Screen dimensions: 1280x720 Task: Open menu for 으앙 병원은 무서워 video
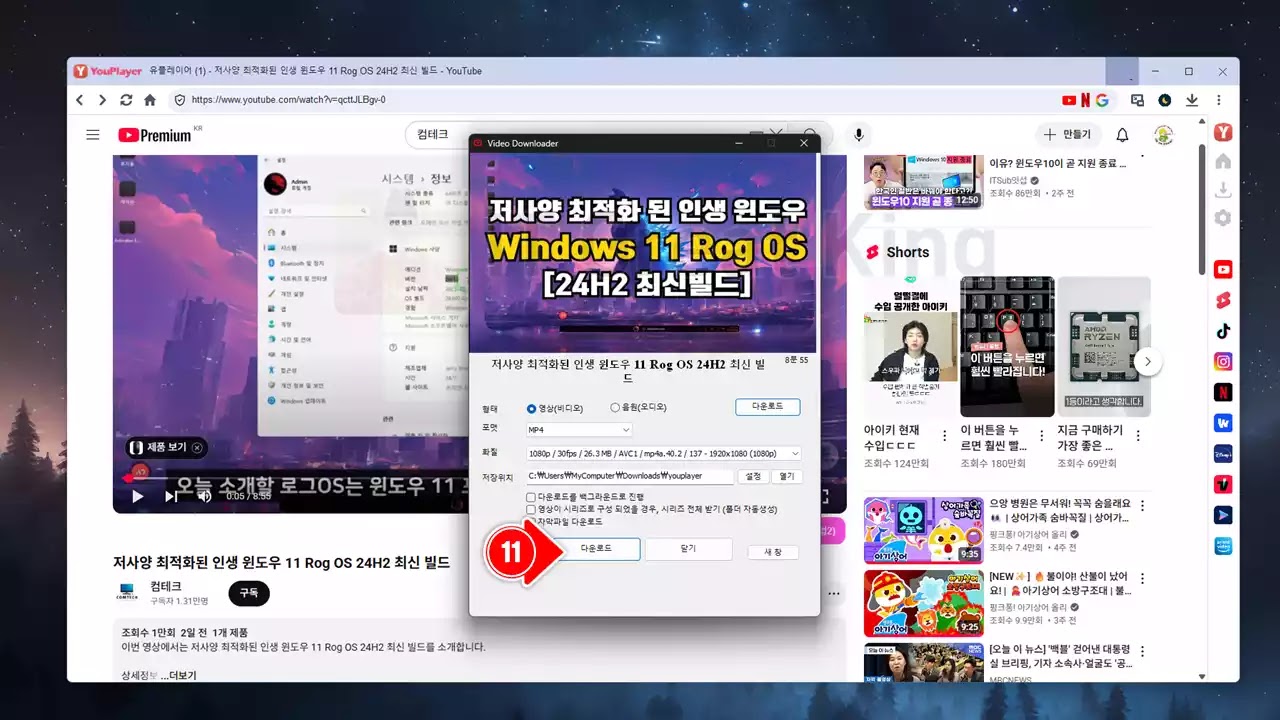coord(1142,506)
